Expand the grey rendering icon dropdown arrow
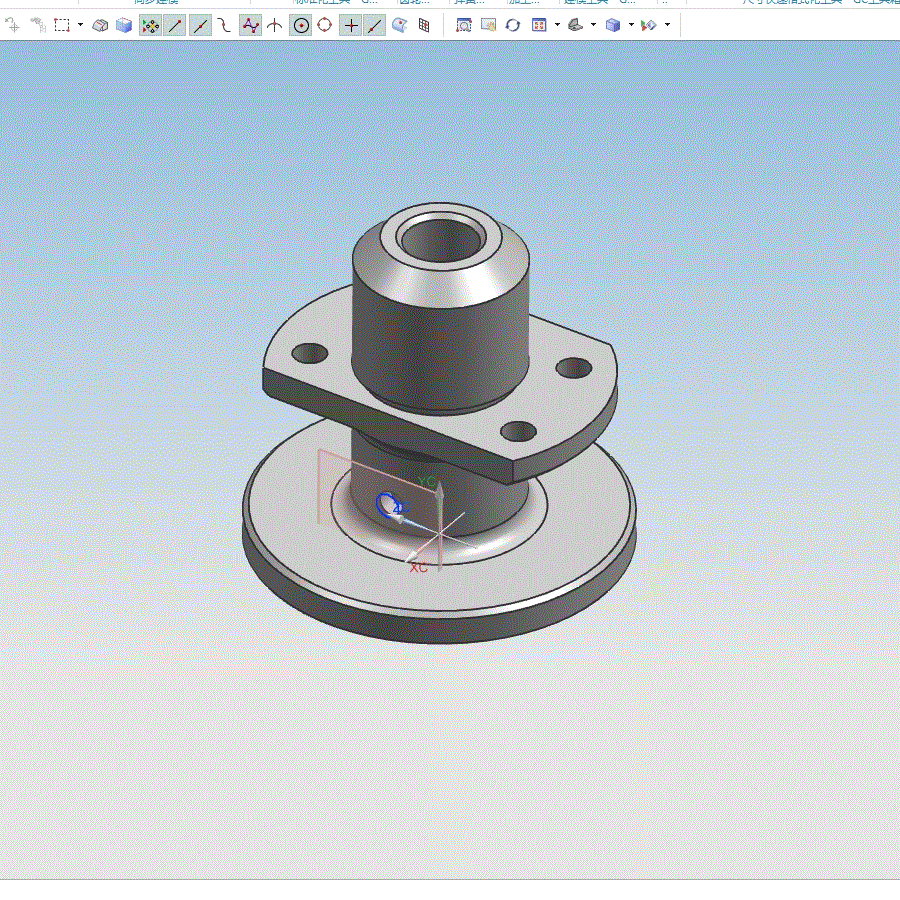 tap(593, 25)
